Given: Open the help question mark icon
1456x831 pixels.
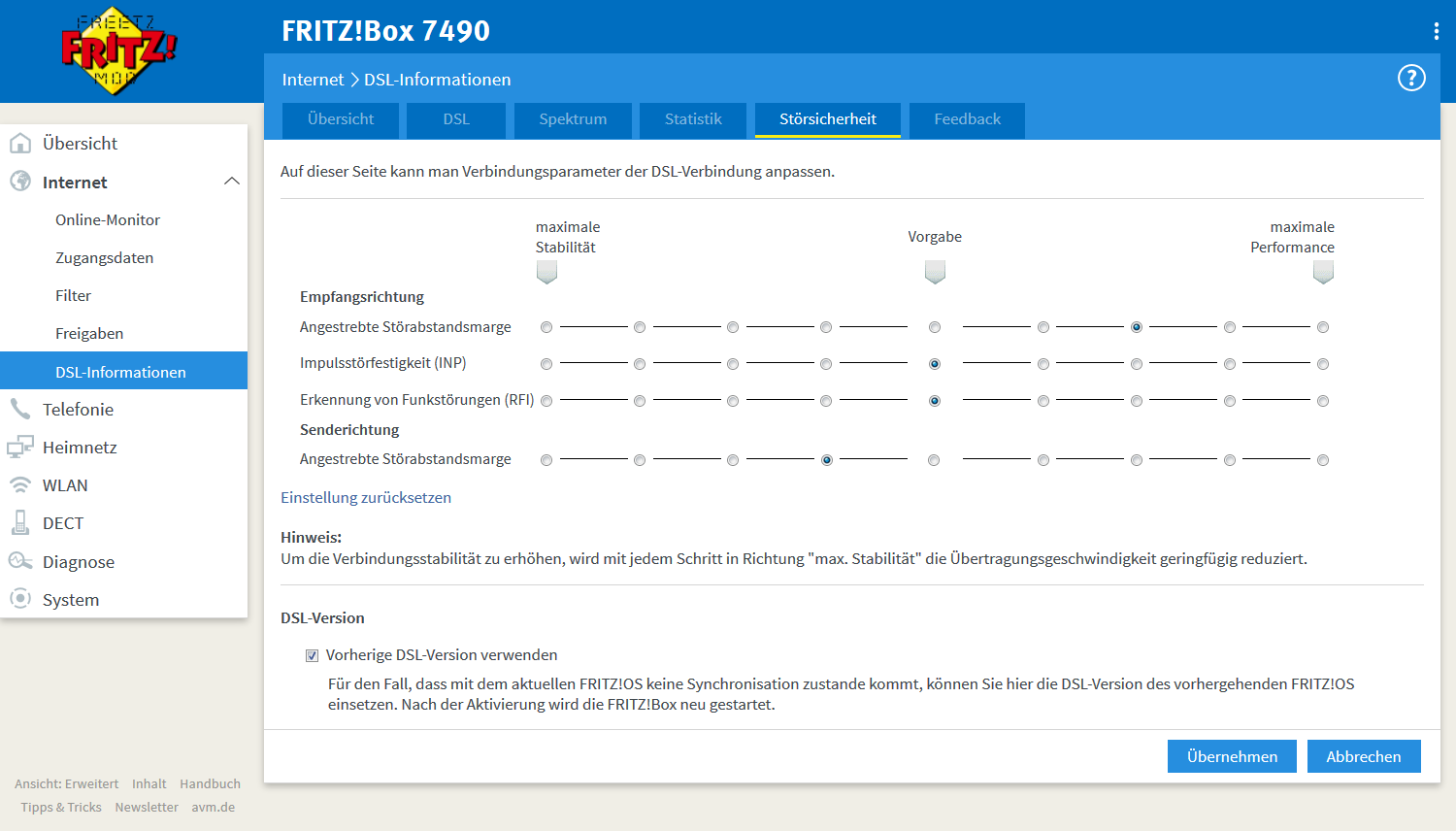Looking at the screenshot, I should pyautogui.click(x=1410, y=78).
